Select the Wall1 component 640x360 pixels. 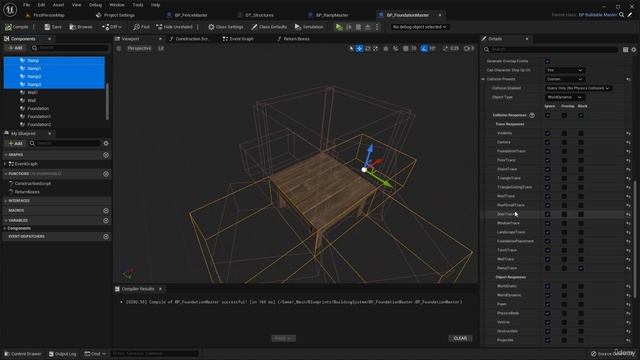point(33,92)
